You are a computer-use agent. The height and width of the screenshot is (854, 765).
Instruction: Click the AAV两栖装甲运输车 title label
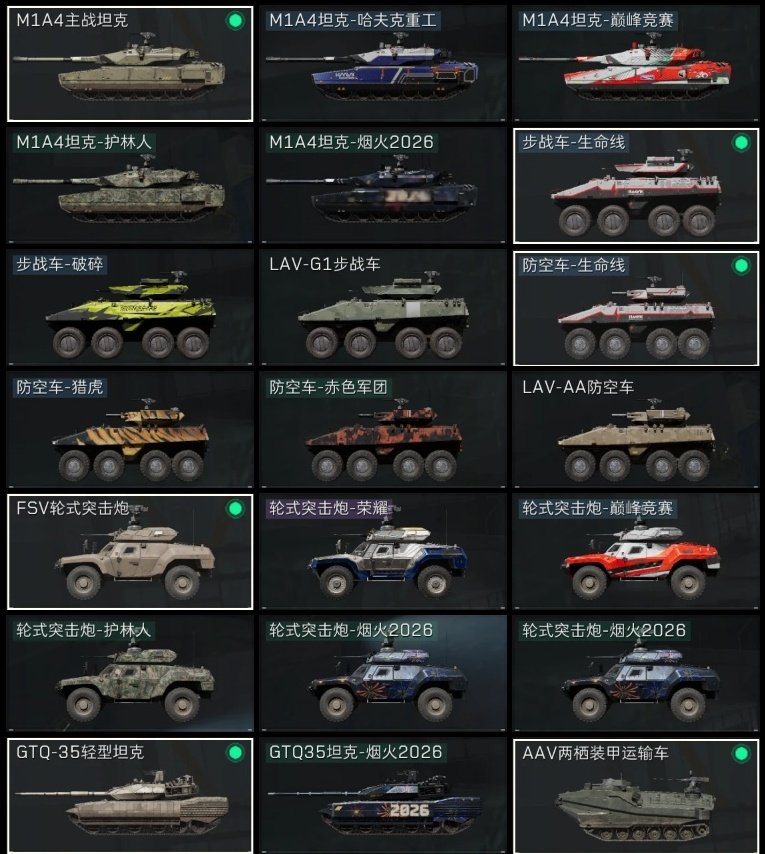595,753
